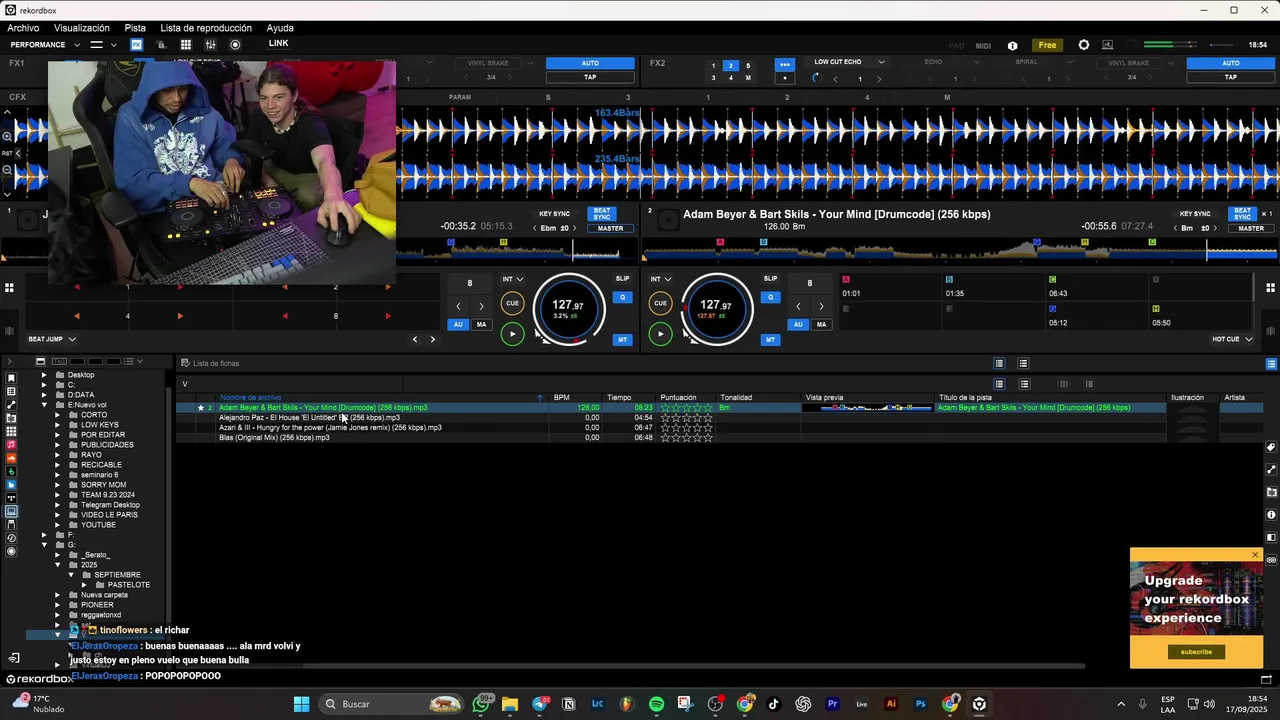Select FX2 deck assign S

click(747, 65)
